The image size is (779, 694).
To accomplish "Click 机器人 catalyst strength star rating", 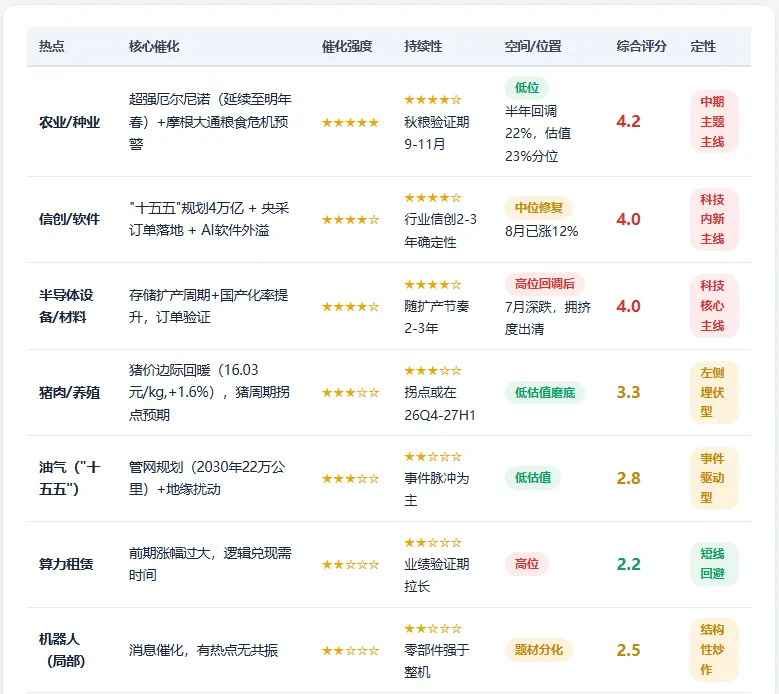I will tap(350, 650).
